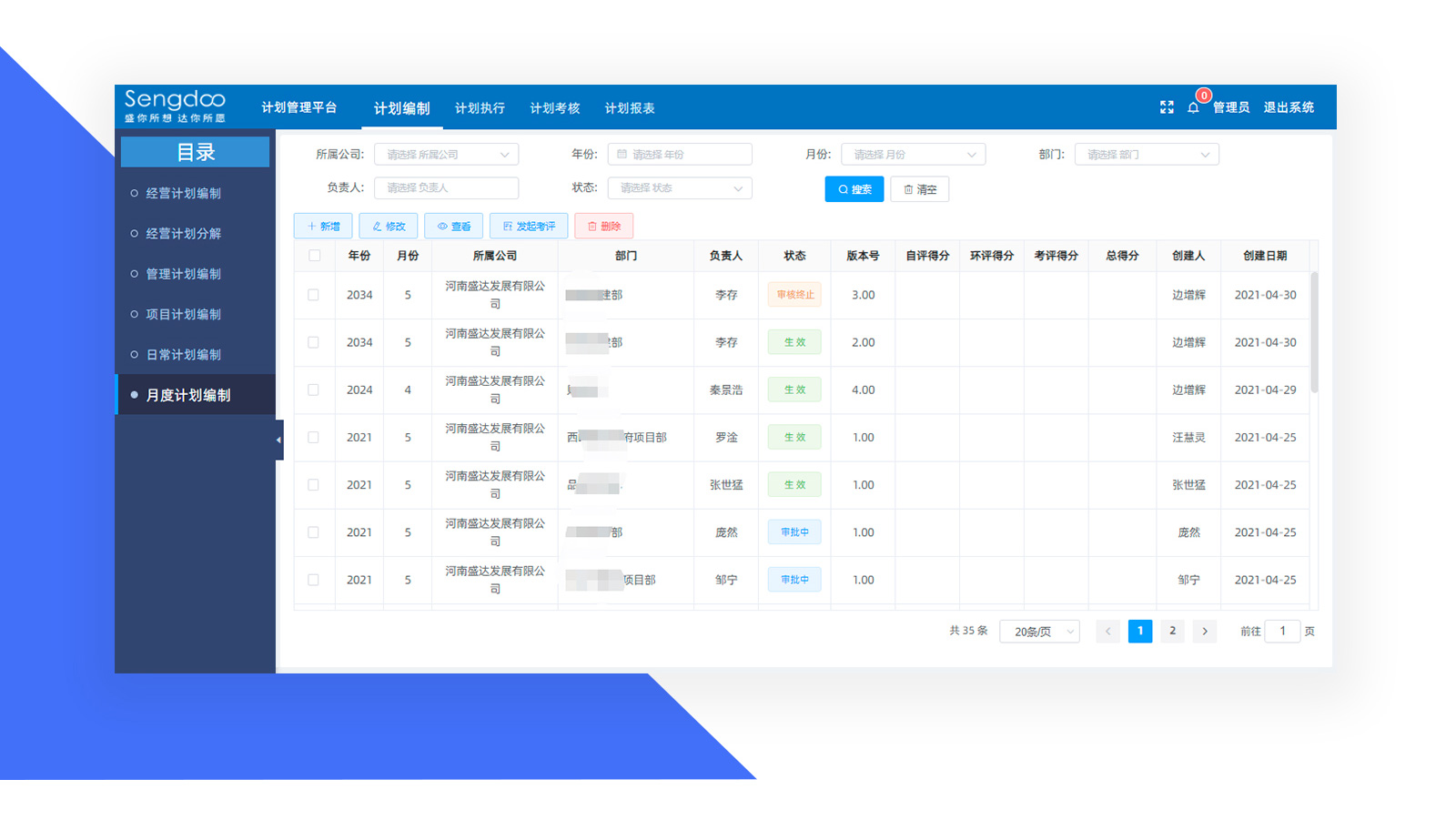Toggle the select-all checkbox in table header
1456x830 pixels.
(x=314, y=256)
